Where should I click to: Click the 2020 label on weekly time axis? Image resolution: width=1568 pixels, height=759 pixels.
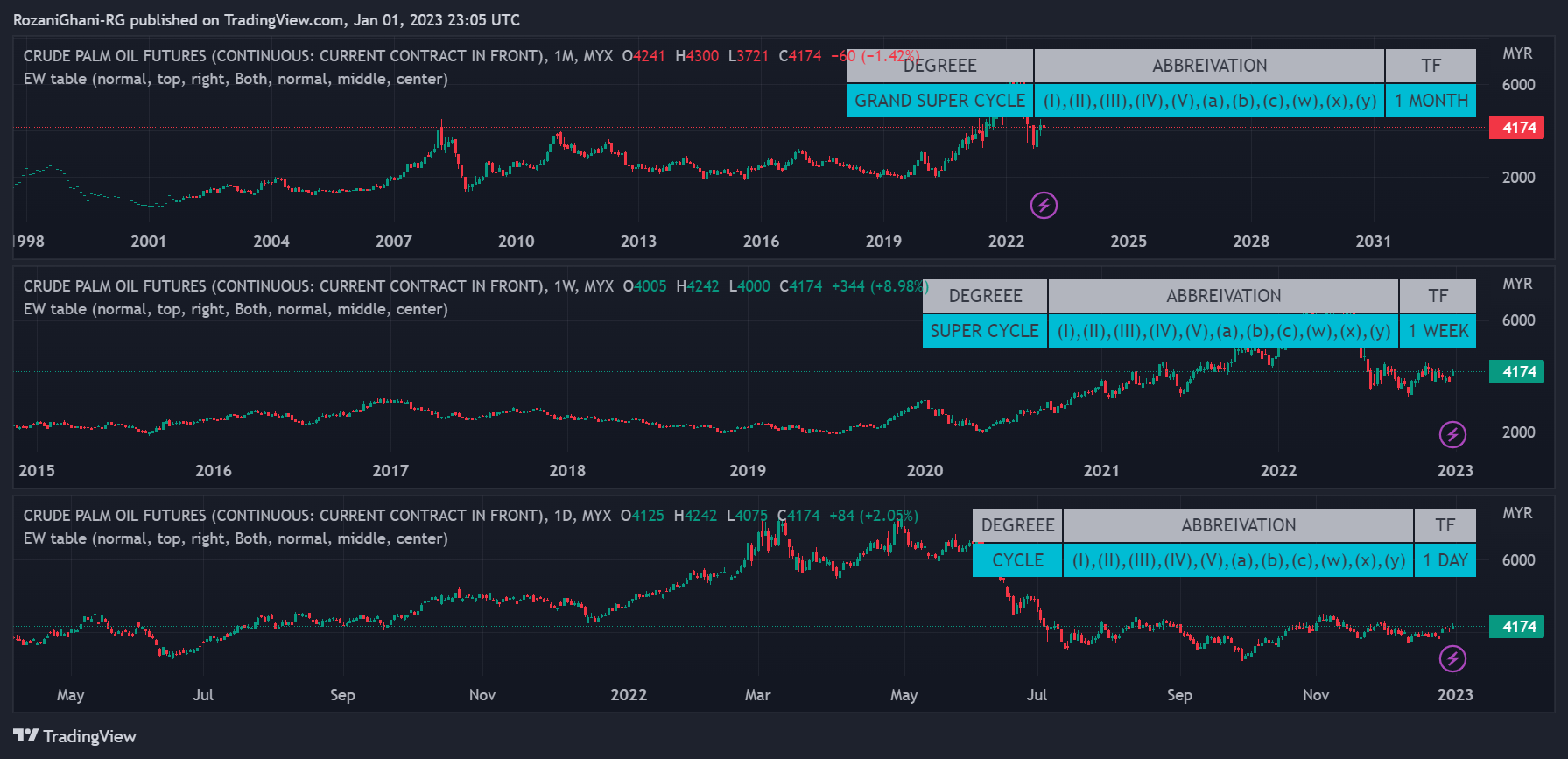(x=925, y=471)
